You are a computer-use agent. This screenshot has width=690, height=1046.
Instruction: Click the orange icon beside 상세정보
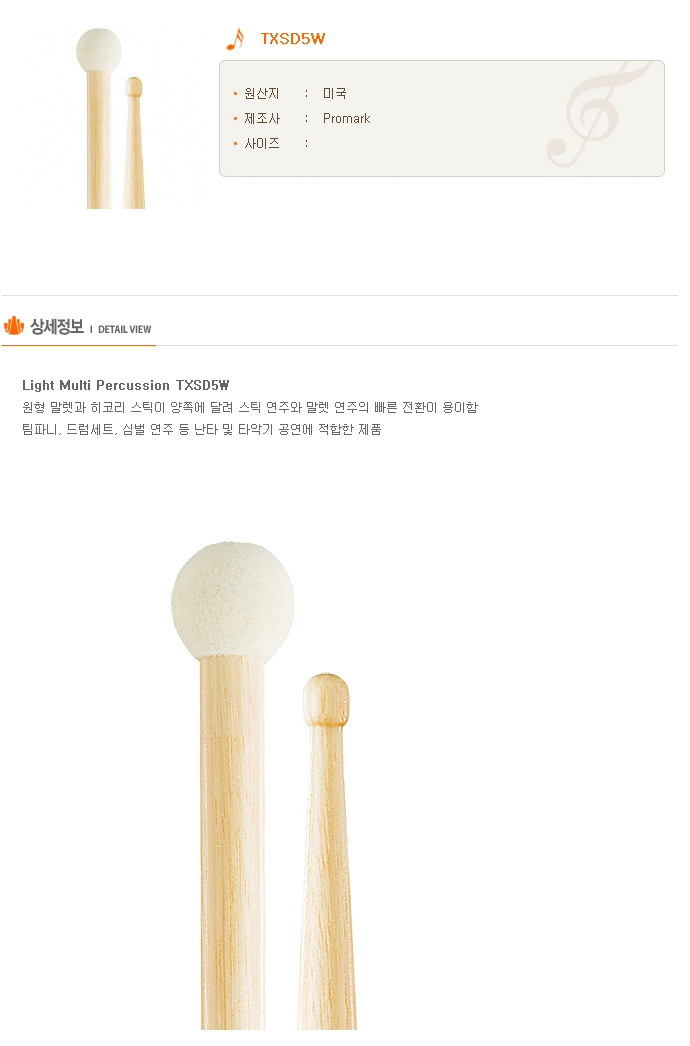[14, 326]
